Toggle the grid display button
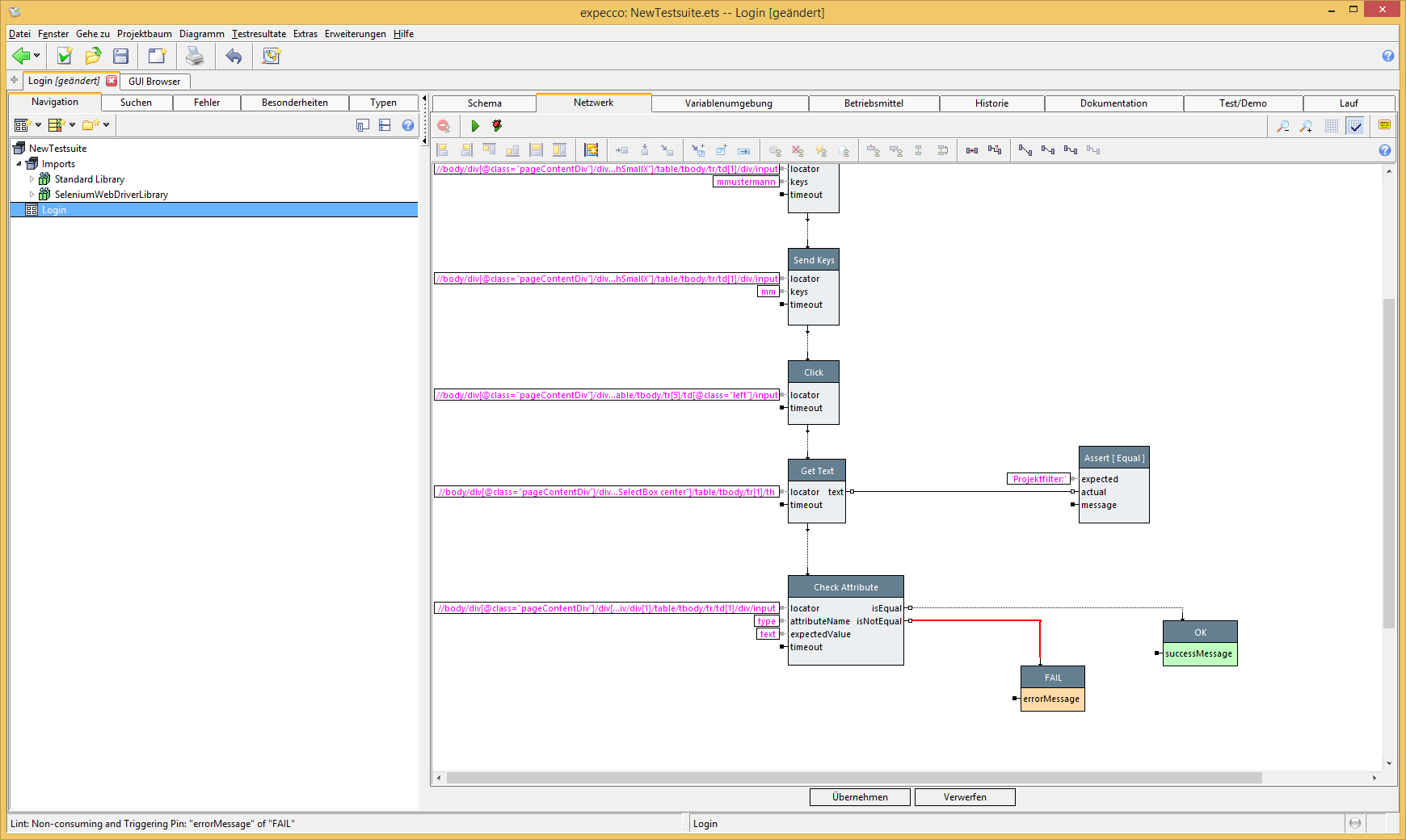The width and height of the screenshot is (1406, 840). 1332,126
